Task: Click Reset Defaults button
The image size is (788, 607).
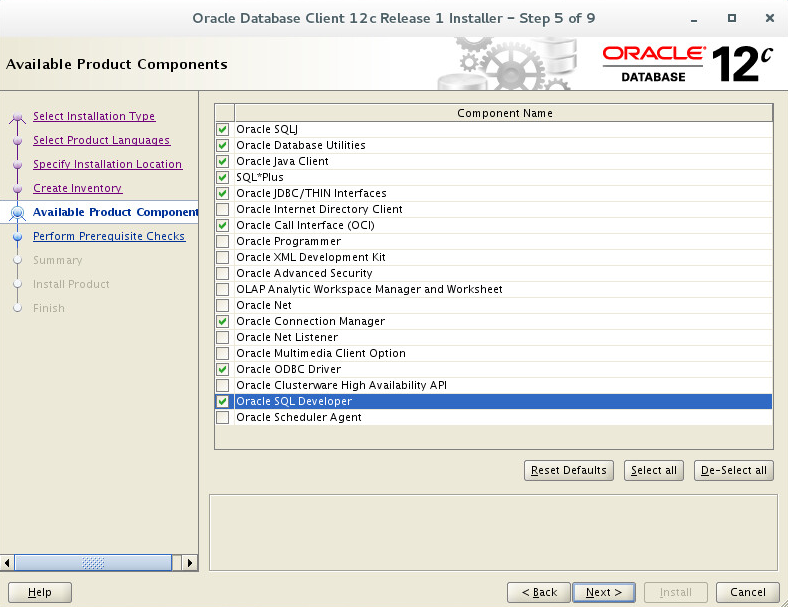Action: click(568, 470)
